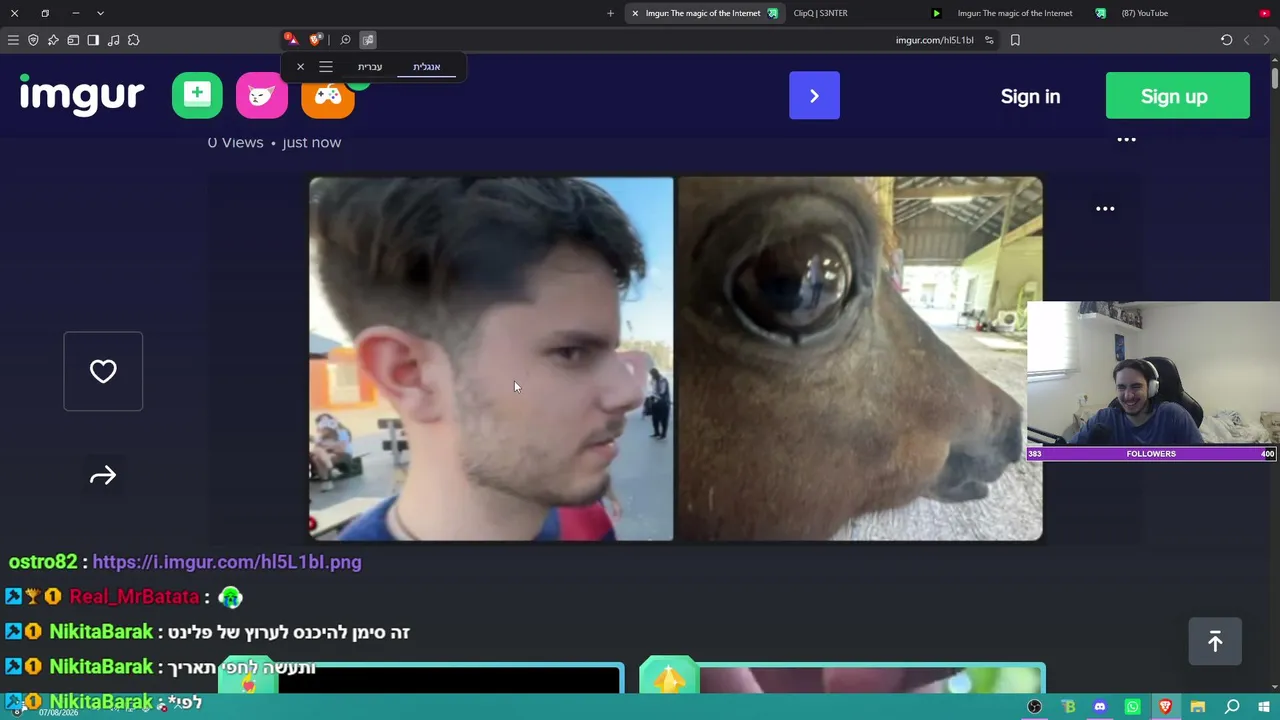Open the post options three-dot menu
The image size is (1280, 720).
[1126, 140]
